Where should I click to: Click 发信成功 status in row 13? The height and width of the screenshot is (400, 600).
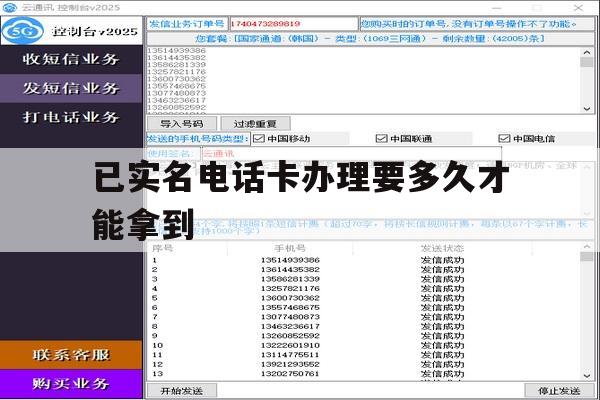(442, 374)
